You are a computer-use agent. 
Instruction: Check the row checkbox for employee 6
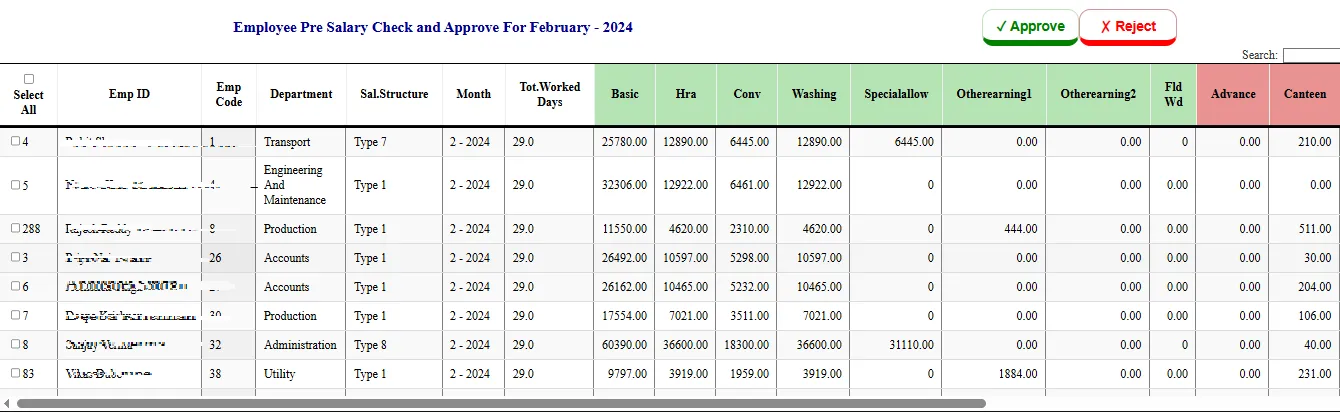[x=15, y=287]
